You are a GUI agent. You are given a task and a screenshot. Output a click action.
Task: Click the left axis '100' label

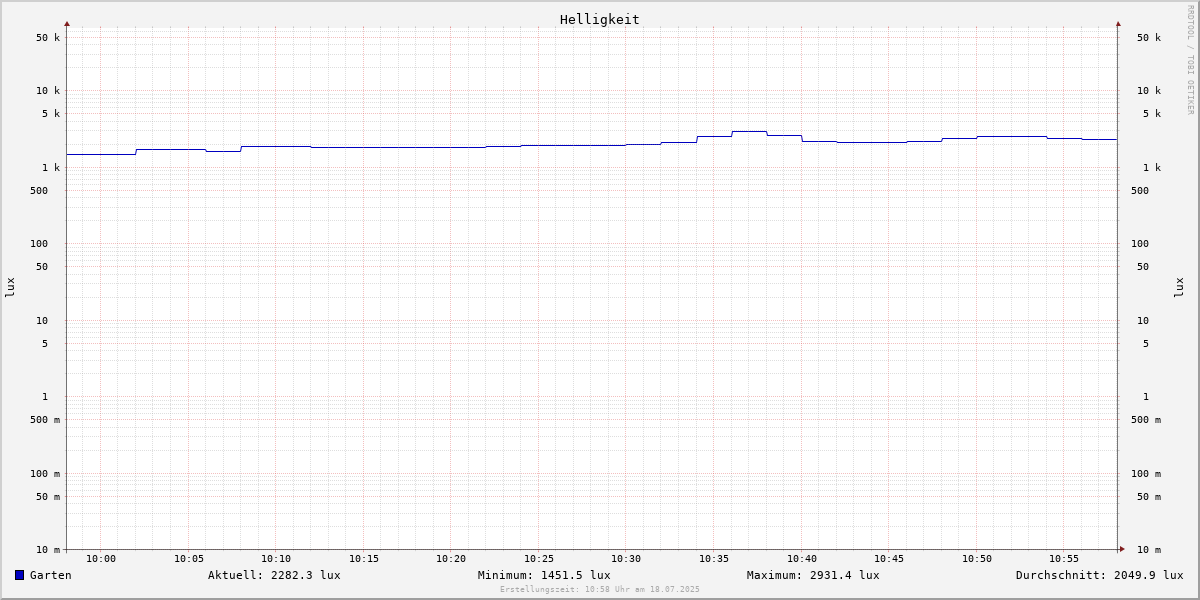(x=39, y=244)
